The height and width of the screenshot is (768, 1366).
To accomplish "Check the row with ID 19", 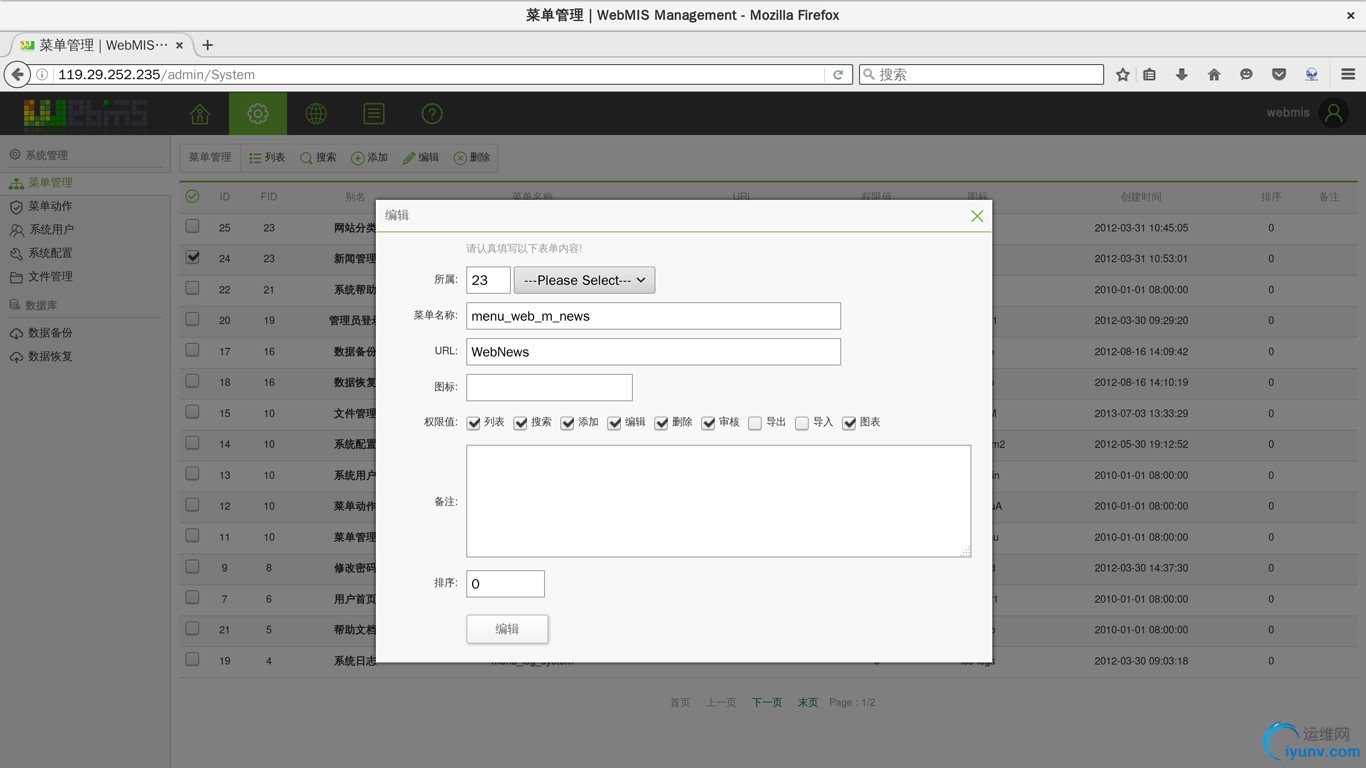I will (192, 659).
